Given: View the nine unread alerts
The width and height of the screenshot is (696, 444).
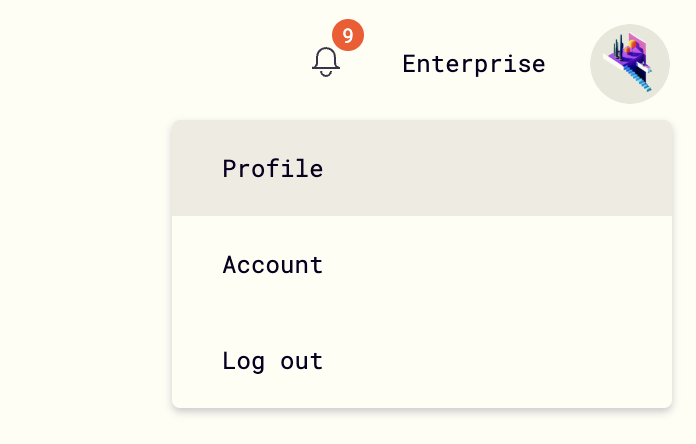Looking at the screenshot, I should pyautogui.click(x=348, y=35).
